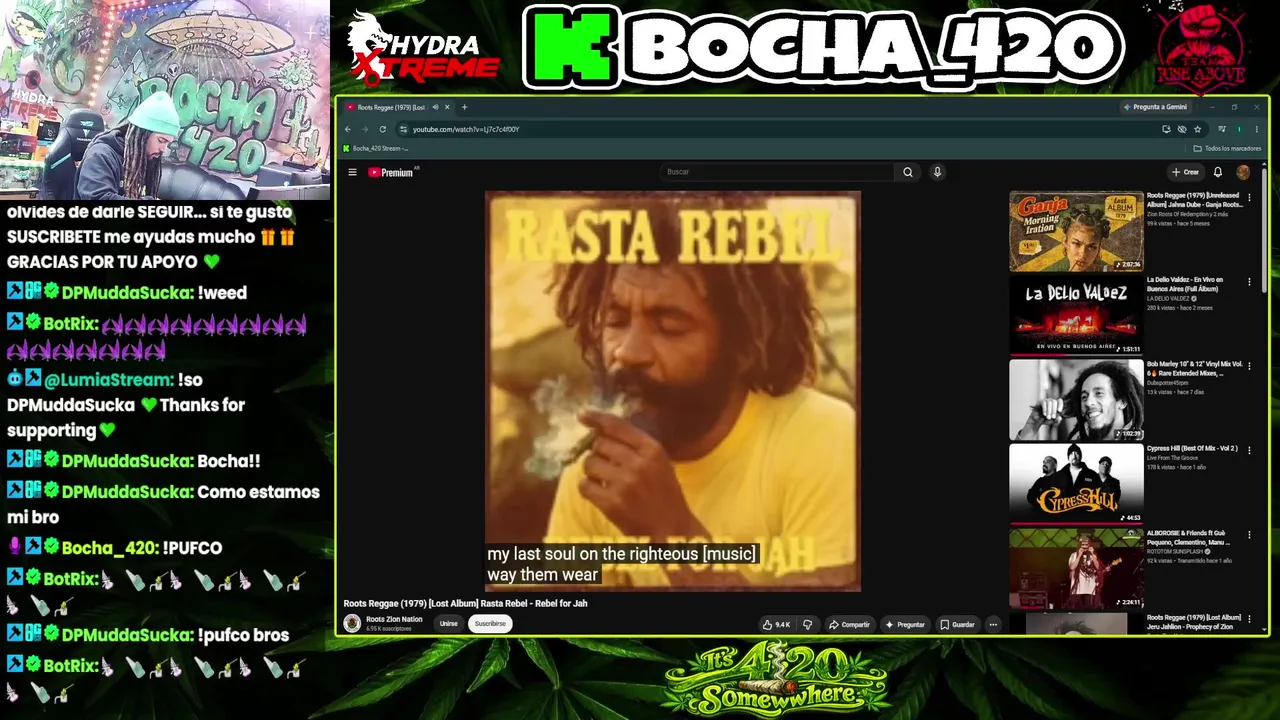1280x720 pixels.
Task: Open Bob Marley vinyl mix thumbnail
Action: coord(1076,400)
